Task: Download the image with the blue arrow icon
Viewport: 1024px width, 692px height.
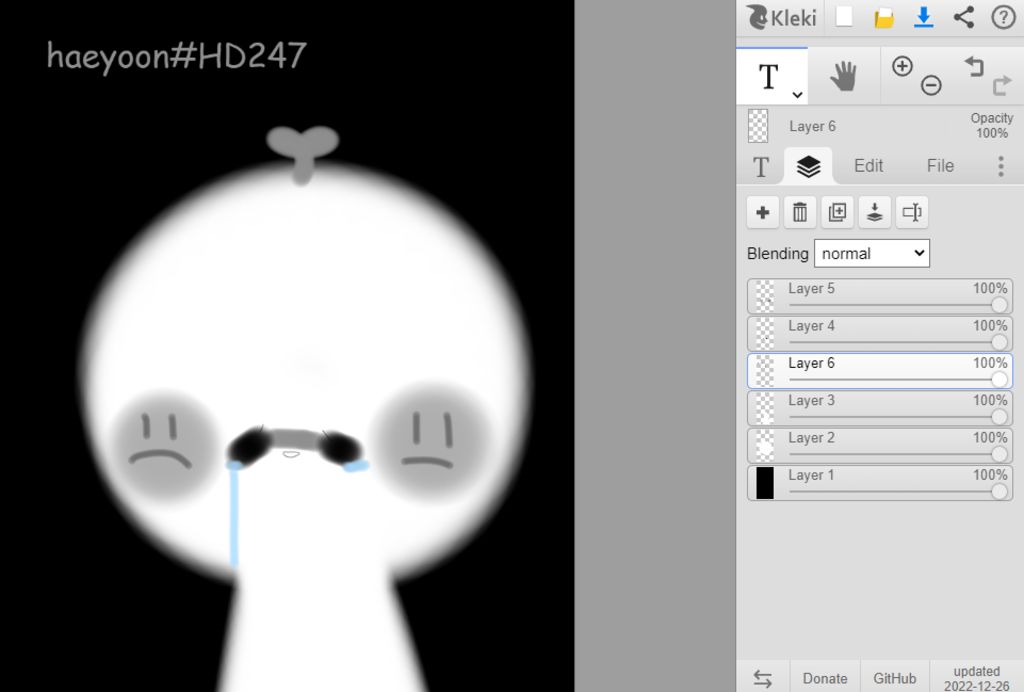Action: [x=923, y=18]
